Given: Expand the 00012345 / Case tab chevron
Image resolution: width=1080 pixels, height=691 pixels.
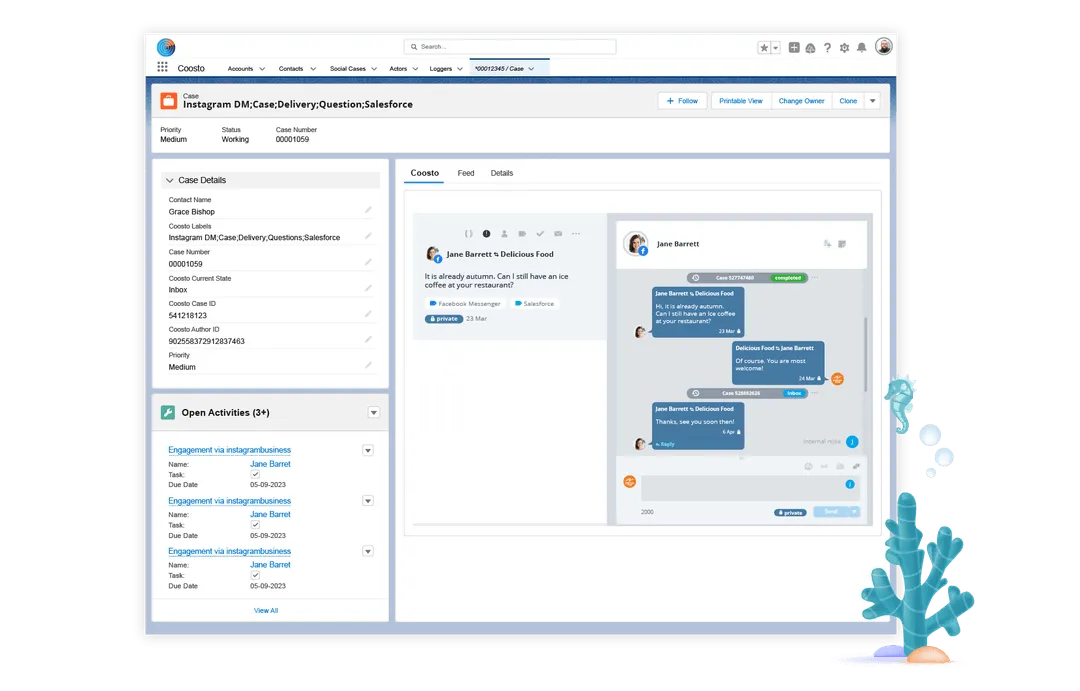Looking at the screenshot, I should [x=531, y=69].
